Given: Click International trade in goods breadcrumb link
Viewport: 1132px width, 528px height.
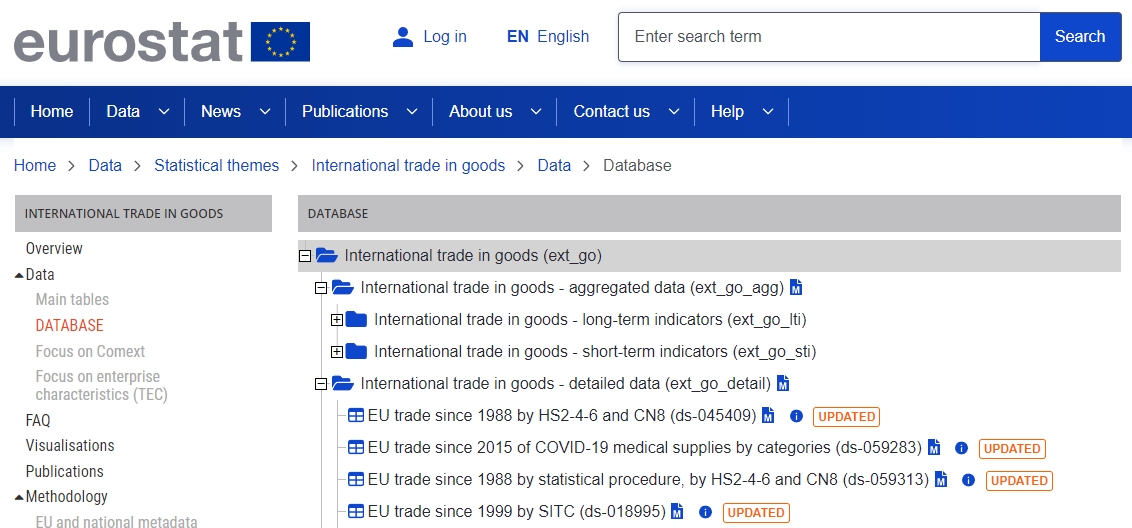Looking at the screenshot, I should click(x=408, y=165).
